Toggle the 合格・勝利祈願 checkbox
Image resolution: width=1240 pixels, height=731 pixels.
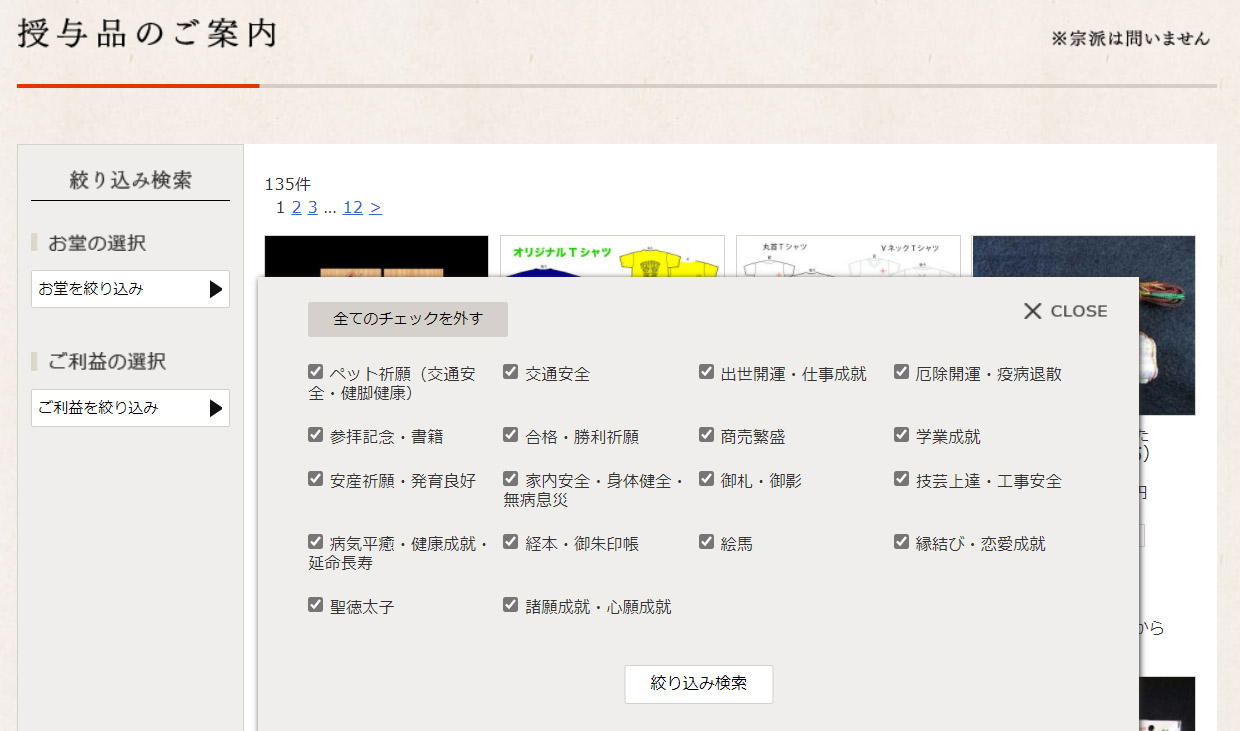tap(511, 435)
